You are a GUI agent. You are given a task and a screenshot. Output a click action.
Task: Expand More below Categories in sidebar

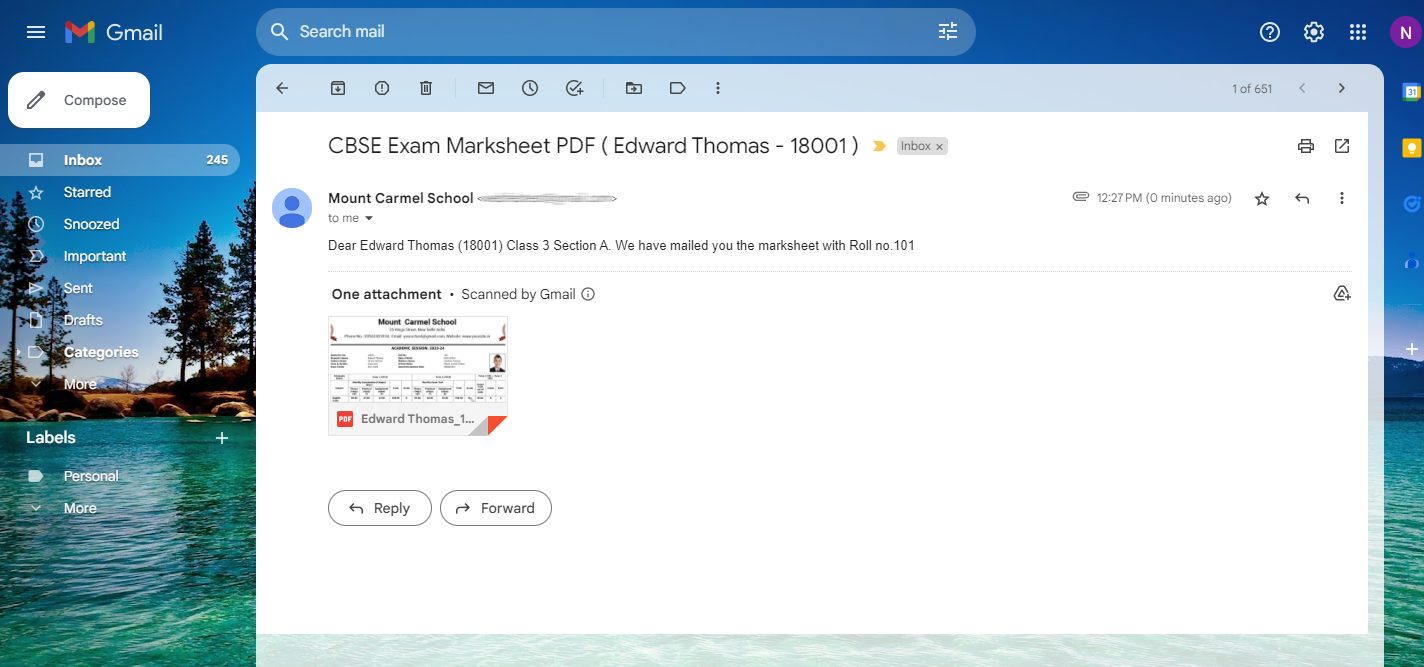(x=80, y=384)
